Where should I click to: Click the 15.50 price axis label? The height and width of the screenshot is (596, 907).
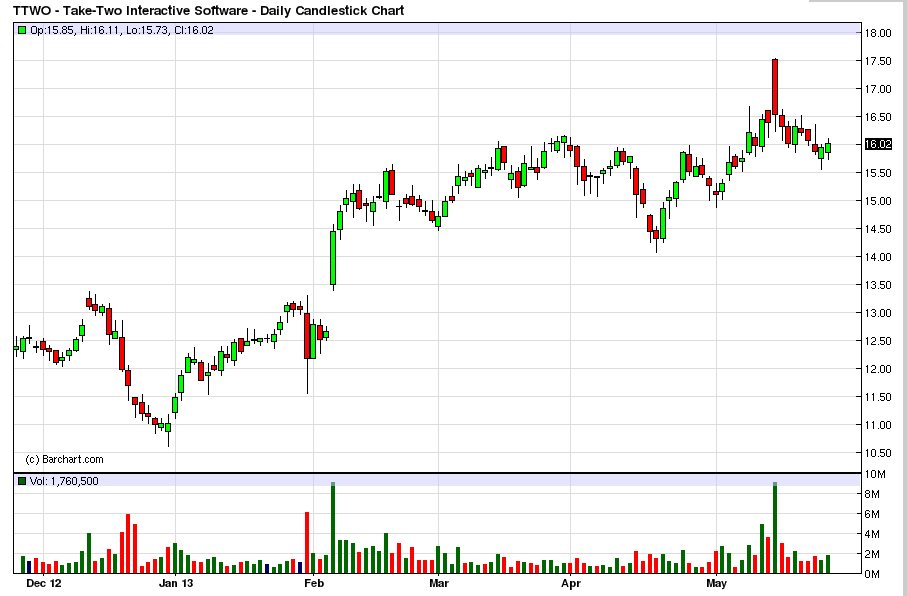pyautogui.click(x=878, y=173)
